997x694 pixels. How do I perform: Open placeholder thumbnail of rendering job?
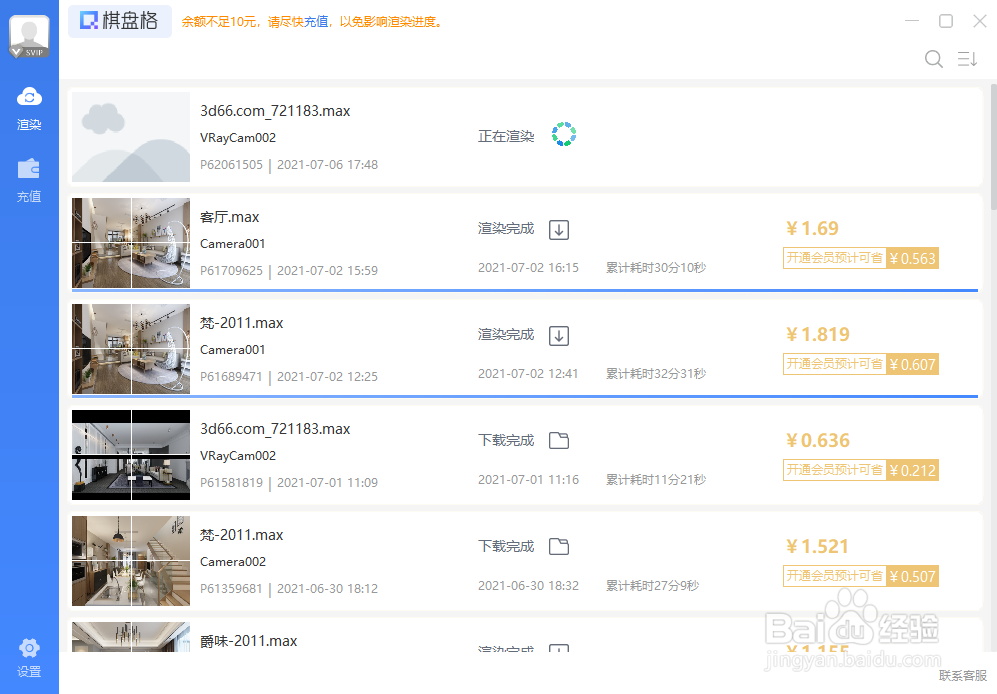(131, 137)
